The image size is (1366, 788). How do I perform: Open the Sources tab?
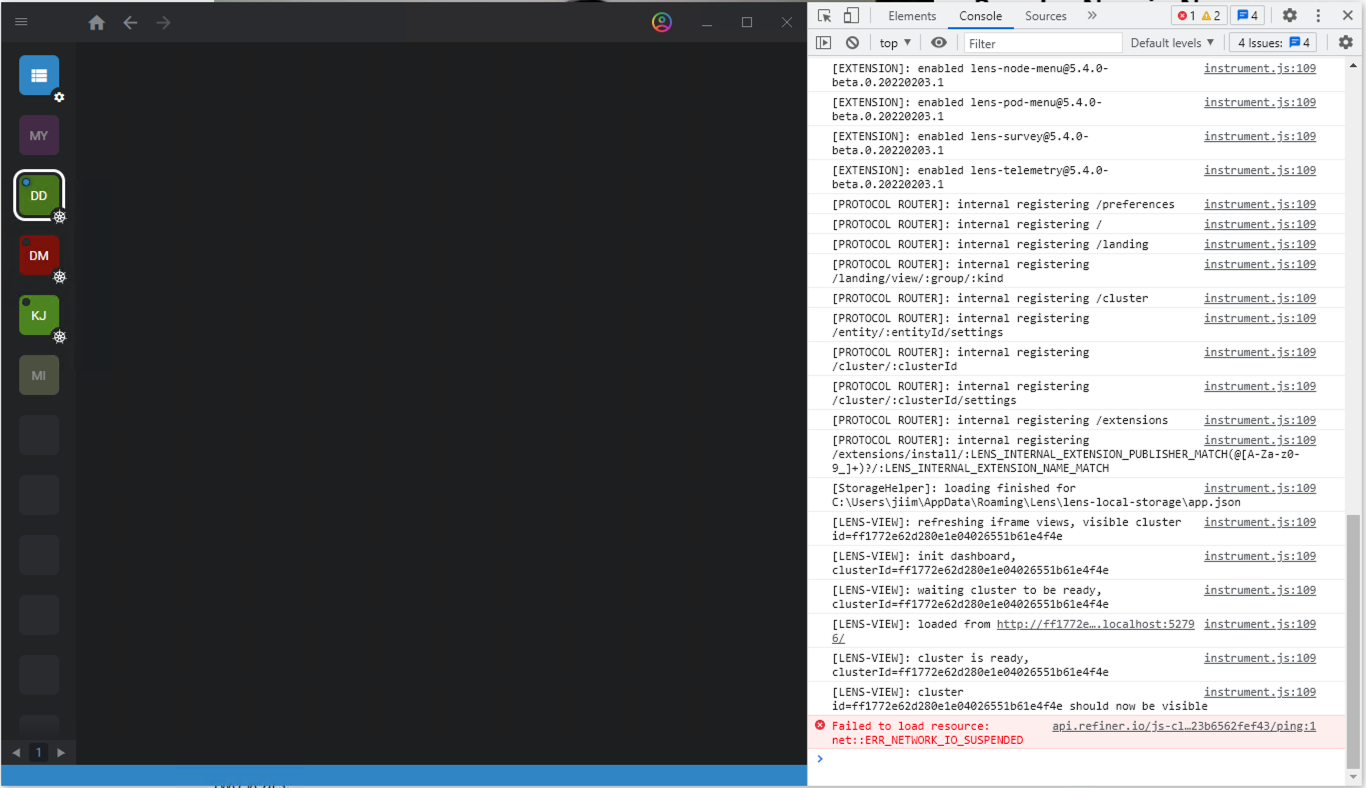pyautogui.click(x=1046, y=16)
